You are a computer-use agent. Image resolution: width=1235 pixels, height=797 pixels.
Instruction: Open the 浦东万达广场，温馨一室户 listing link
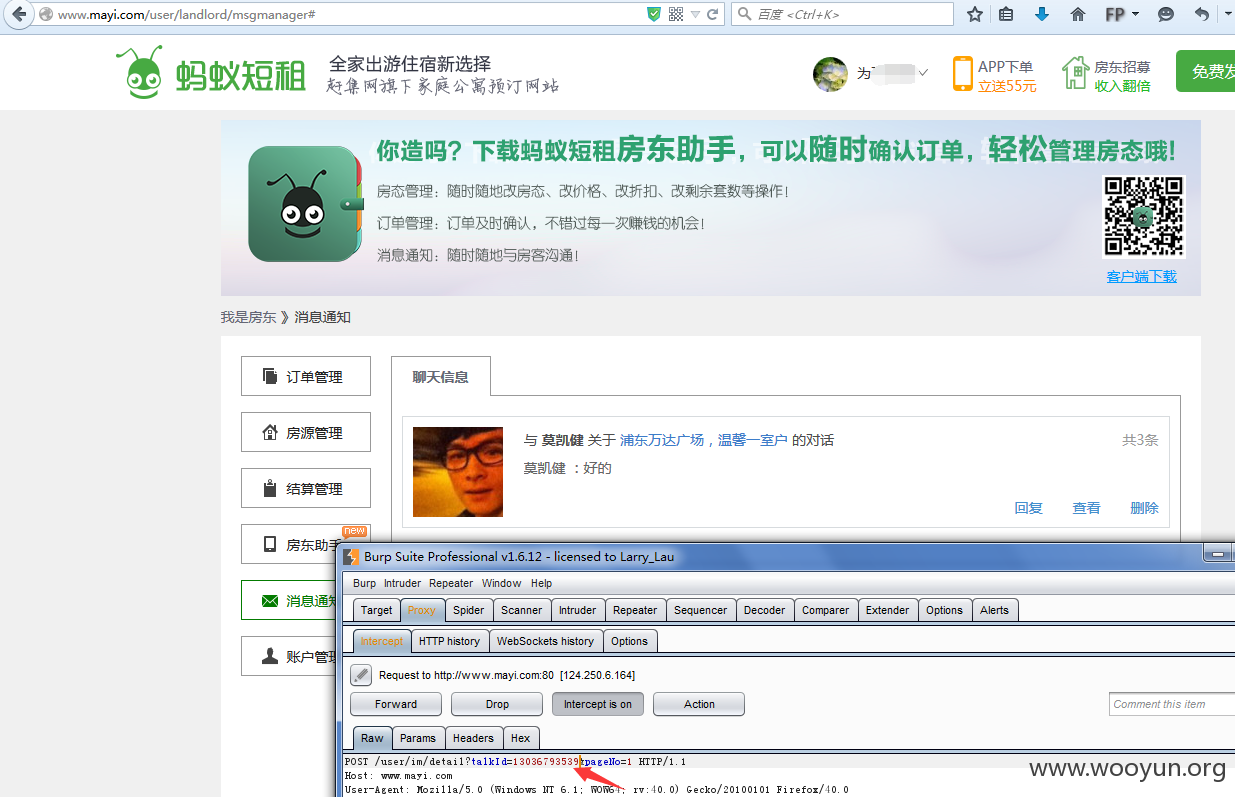[704, 440]
